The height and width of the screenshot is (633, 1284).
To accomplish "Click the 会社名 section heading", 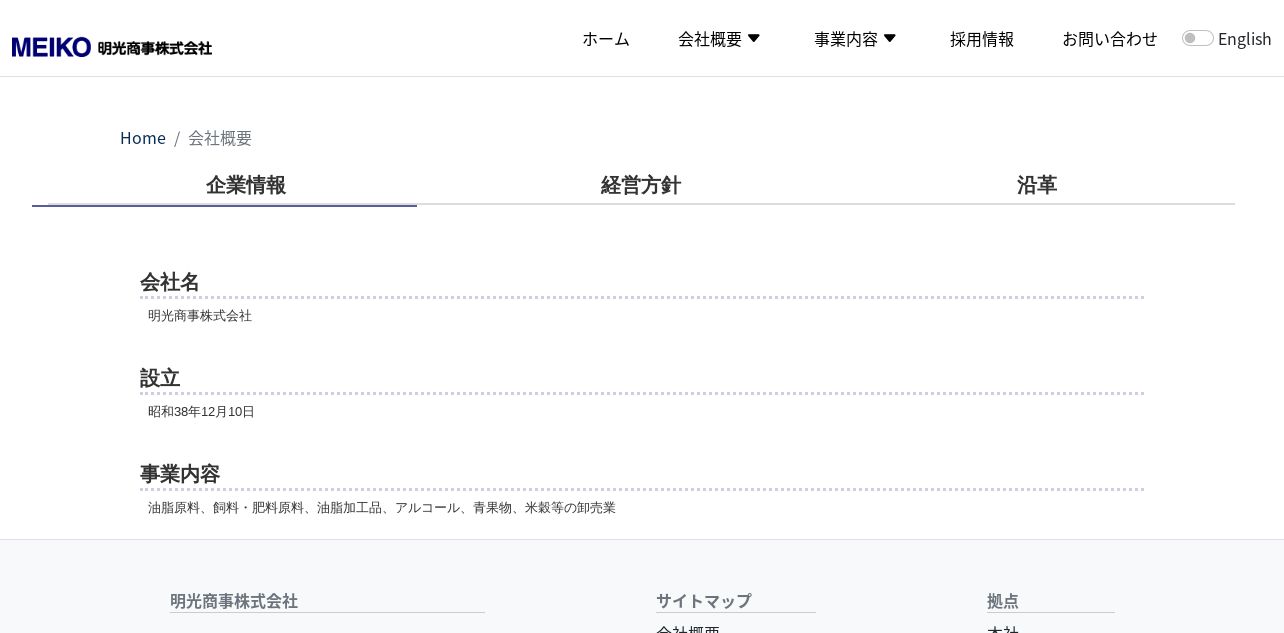I will (x=170, y=282).
